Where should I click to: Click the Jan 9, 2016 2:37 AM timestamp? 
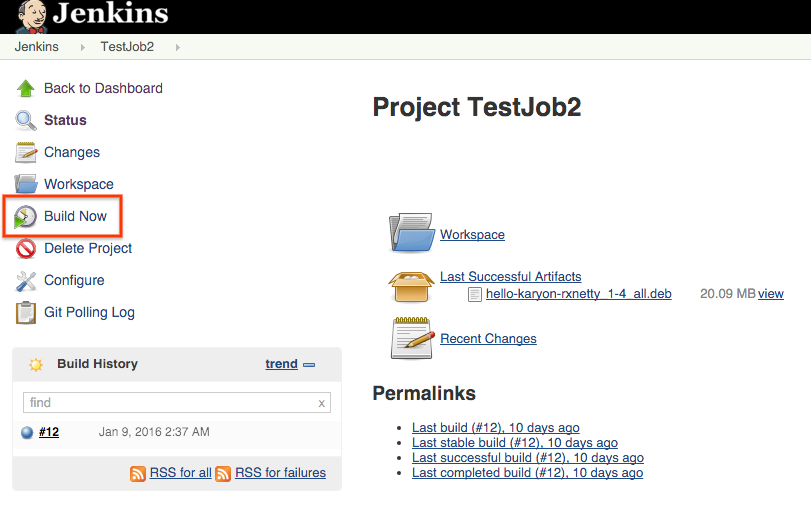tap(154, 432)
